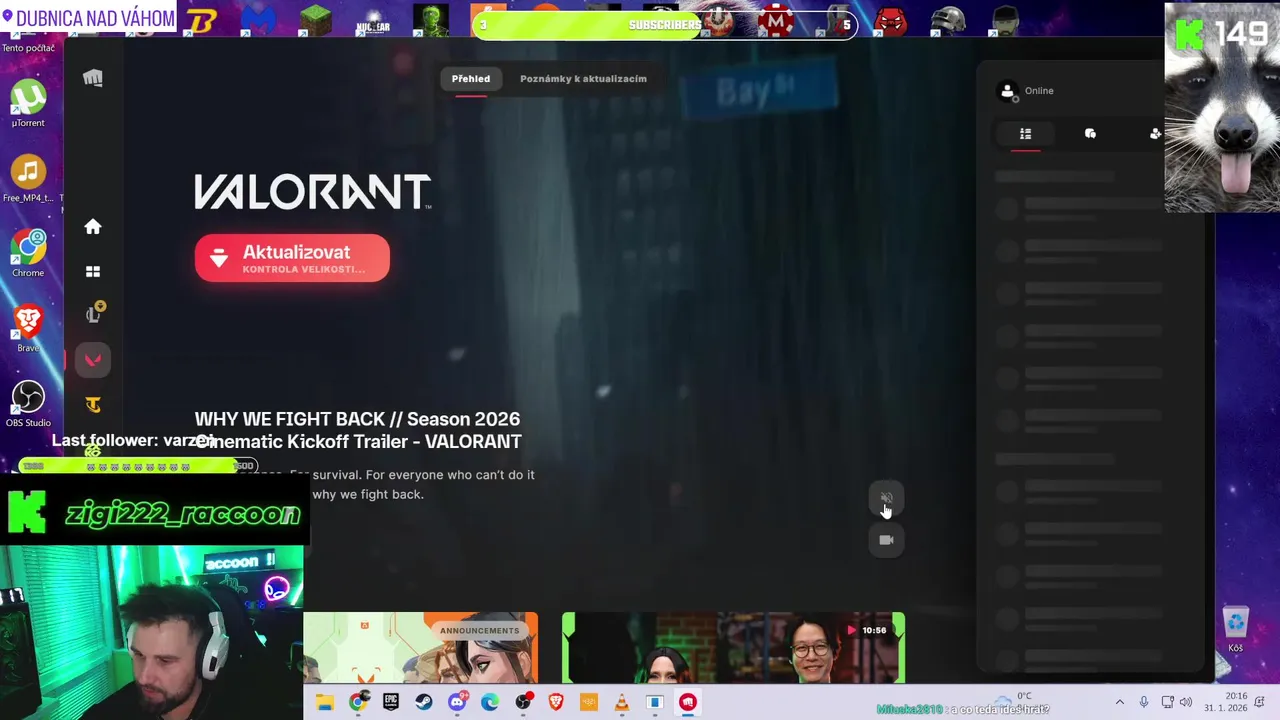This screenshot has width=1280, height=720.
Task: Switch to Riot Client on the taskbar
Action: [688, 703]
